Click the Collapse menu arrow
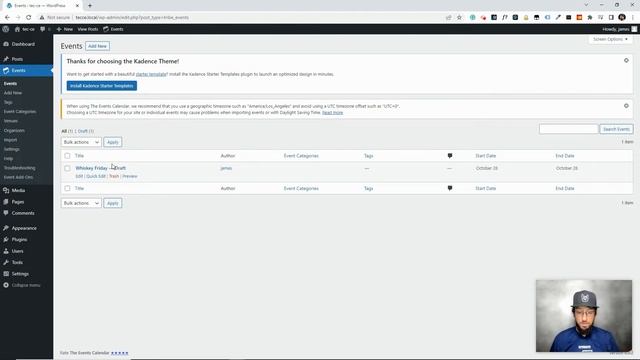 click(x=6, y=285)
